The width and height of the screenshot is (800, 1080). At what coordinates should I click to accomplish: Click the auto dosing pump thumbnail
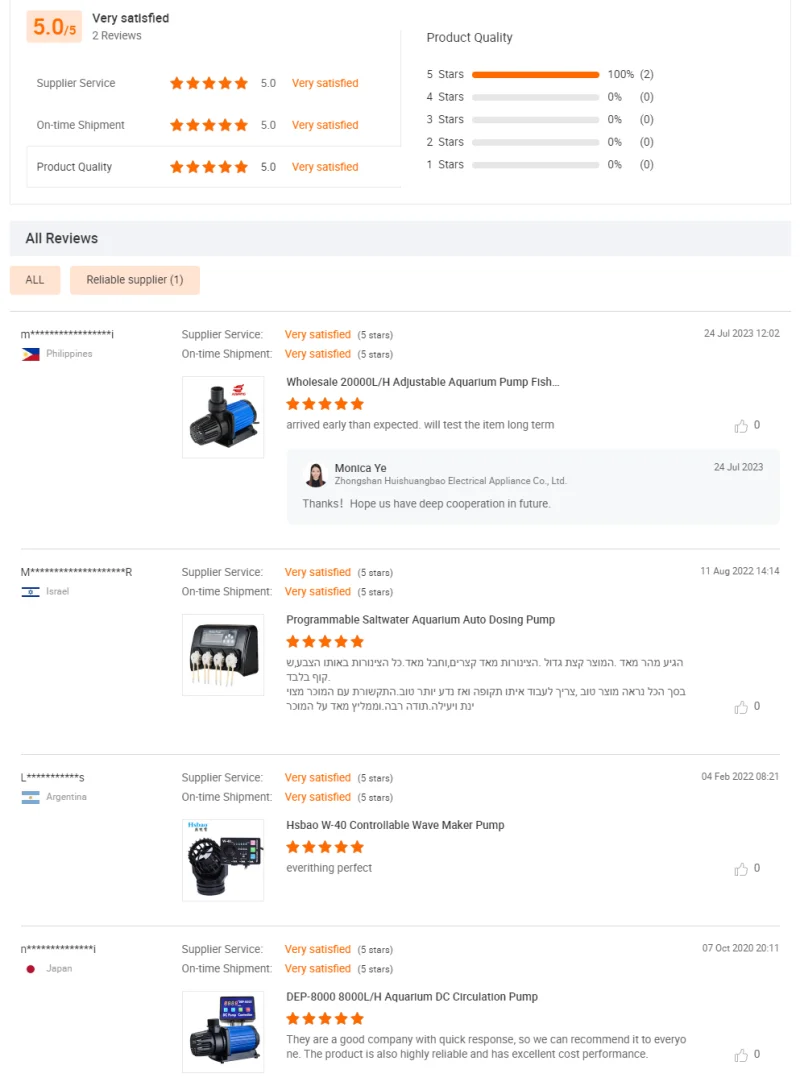(x=223, y=655)
